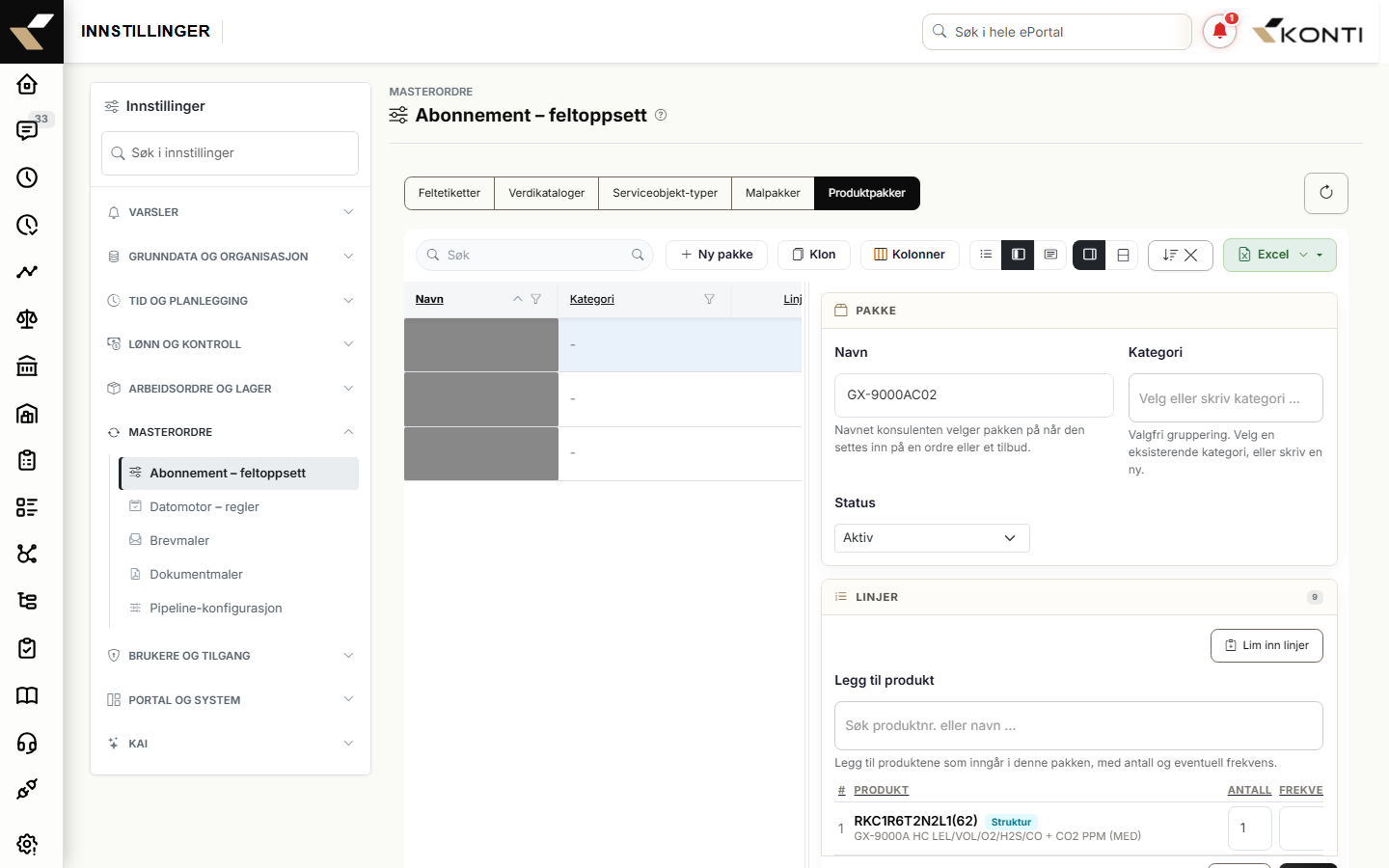Expand GRUNNDATA OG ORGANISASJON section
The height and width of the screenshot is (868, 1389).
231,257
